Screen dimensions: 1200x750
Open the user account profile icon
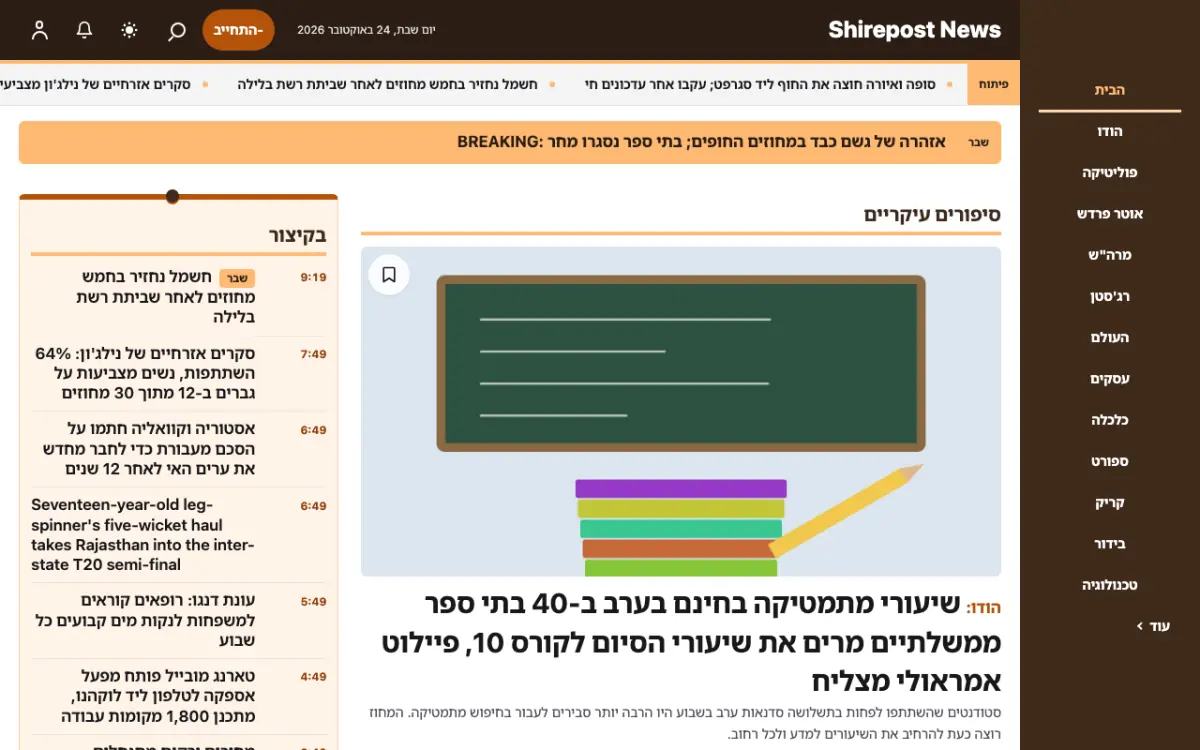click(40, 30)
